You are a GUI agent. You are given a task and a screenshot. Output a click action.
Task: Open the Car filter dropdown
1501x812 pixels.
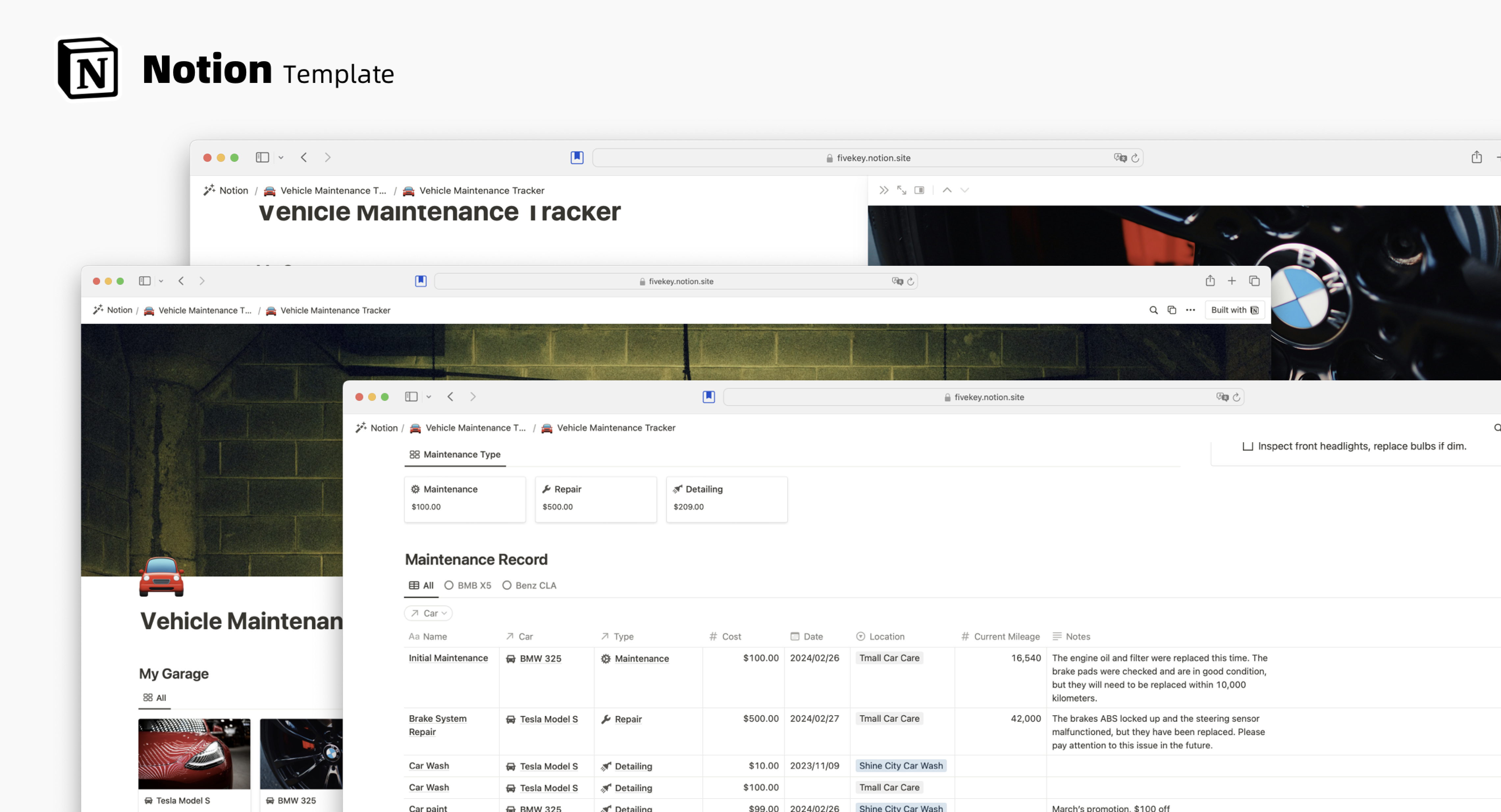428,613
